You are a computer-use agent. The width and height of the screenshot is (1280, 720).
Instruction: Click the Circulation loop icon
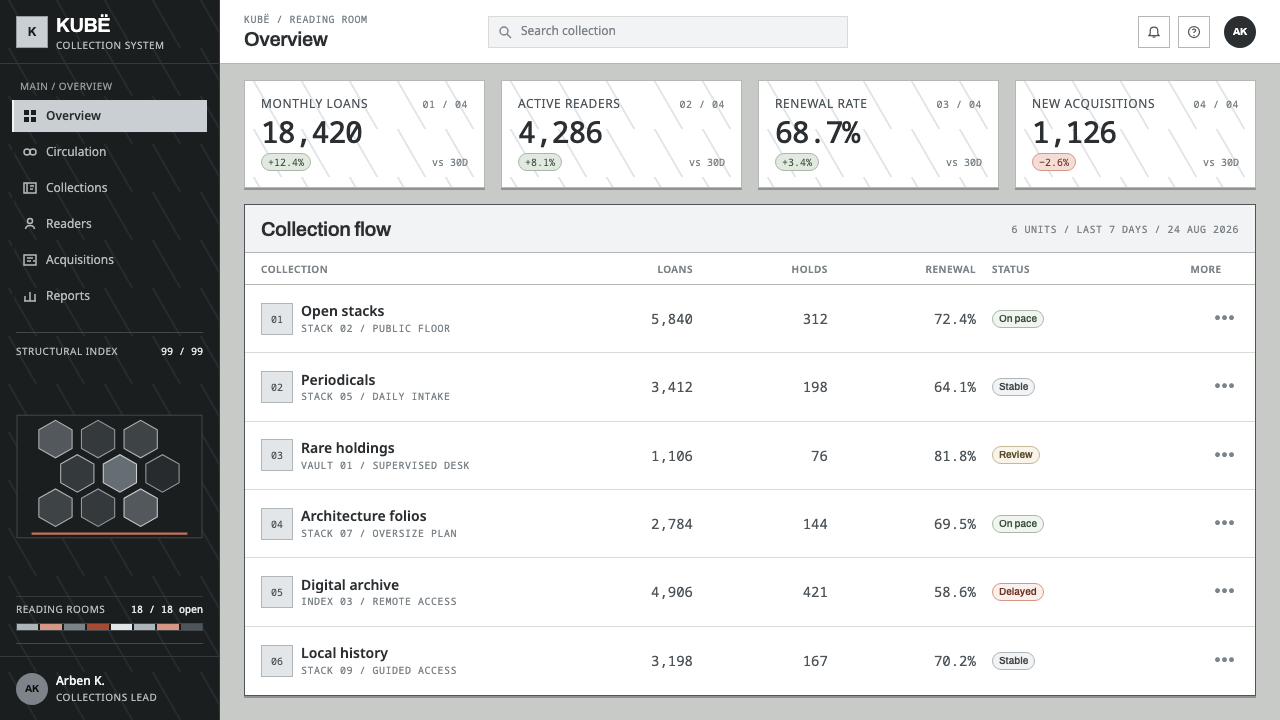pyautogui.click(x=30, y=152)
